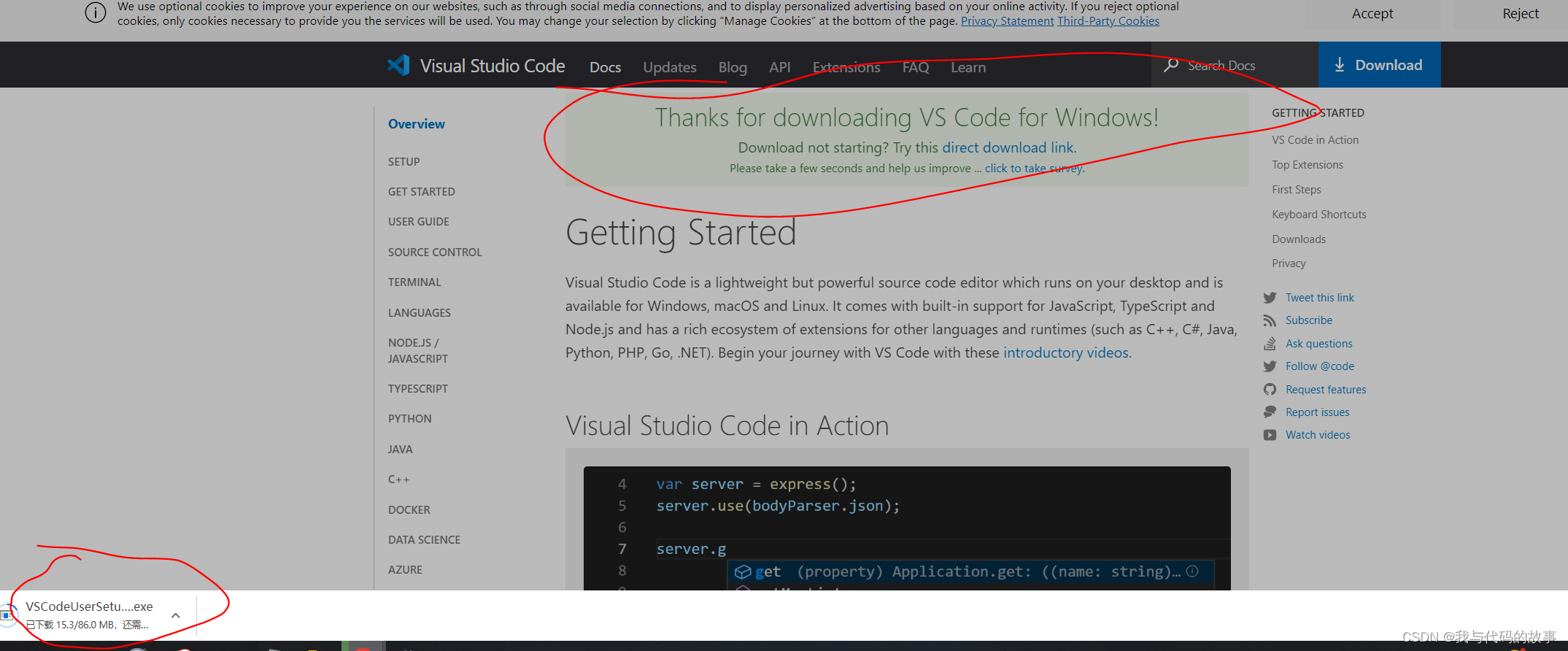Expand the TYPESCRIPT section
This screenshot has width=1568, height=651.
tap(418, 388)
